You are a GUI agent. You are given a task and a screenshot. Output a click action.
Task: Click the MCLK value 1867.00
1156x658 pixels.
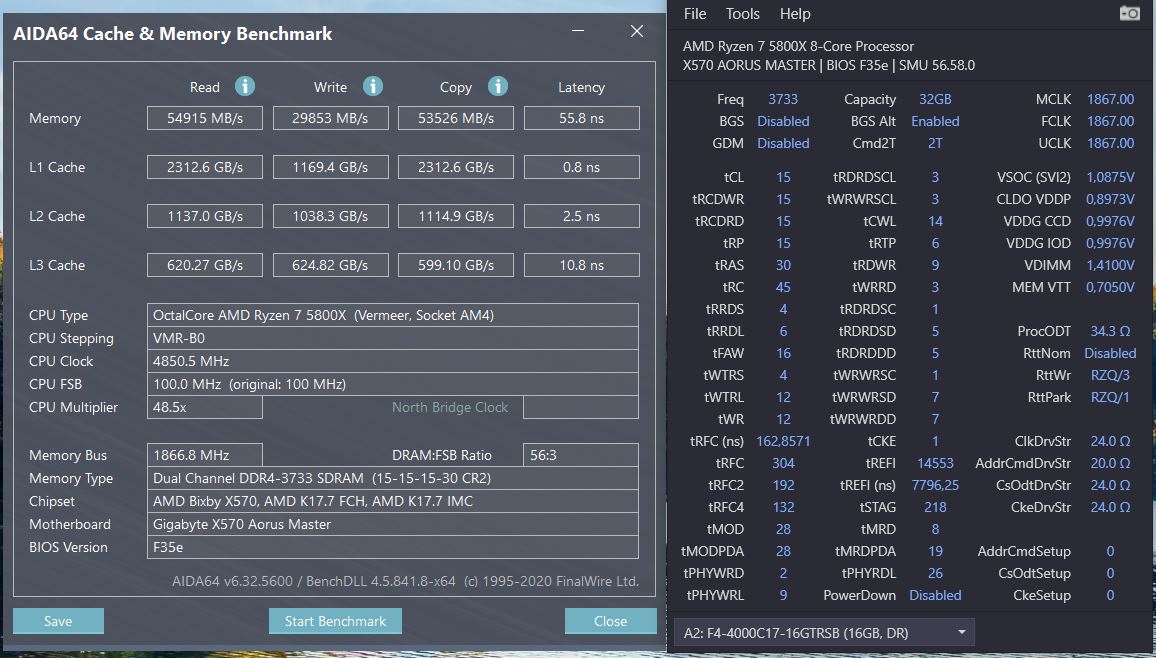click(1110, 99)
